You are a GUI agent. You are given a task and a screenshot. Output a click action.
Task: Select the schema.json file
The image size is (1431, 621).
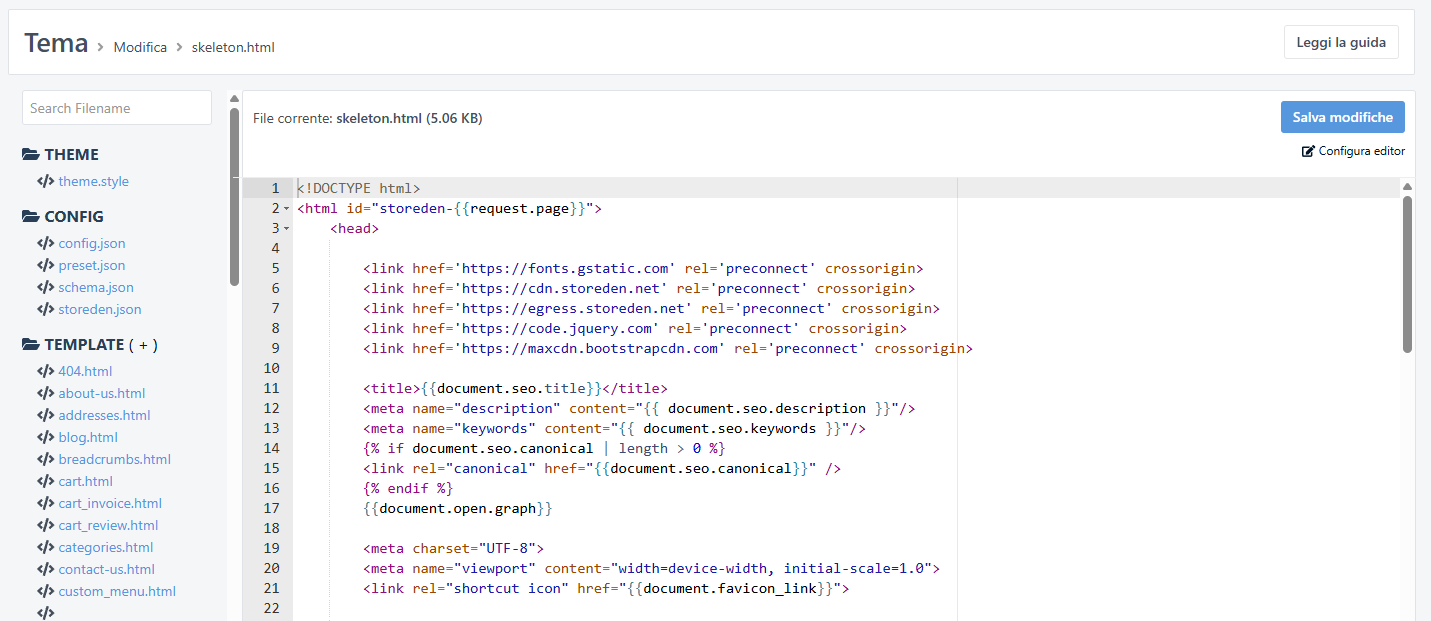tap(95, 288)
